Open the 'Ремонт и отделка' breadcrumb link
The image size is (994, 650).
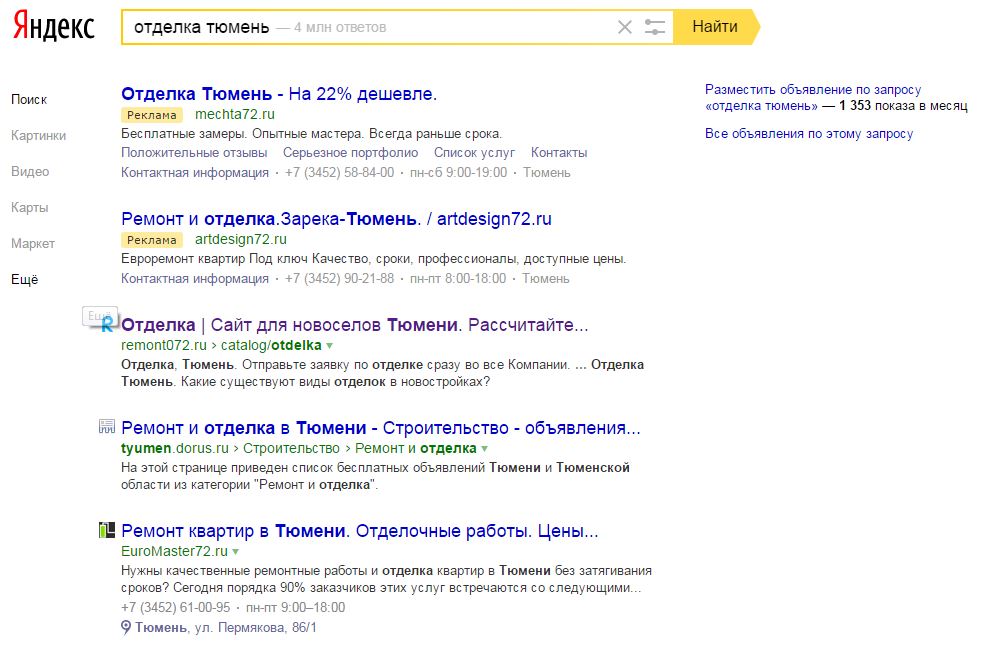pyautogui.click(x=416, y=448)
